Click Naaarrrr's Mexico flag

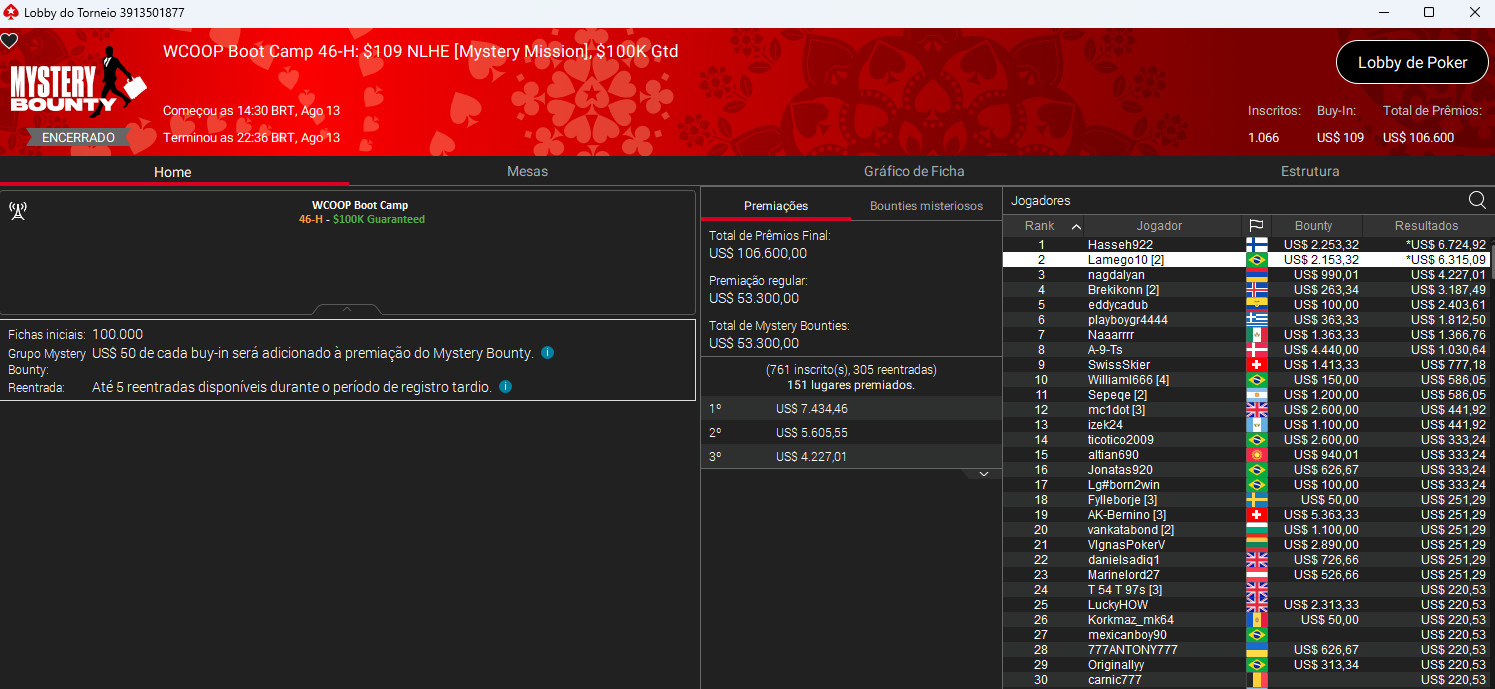tap(1257, 335)
